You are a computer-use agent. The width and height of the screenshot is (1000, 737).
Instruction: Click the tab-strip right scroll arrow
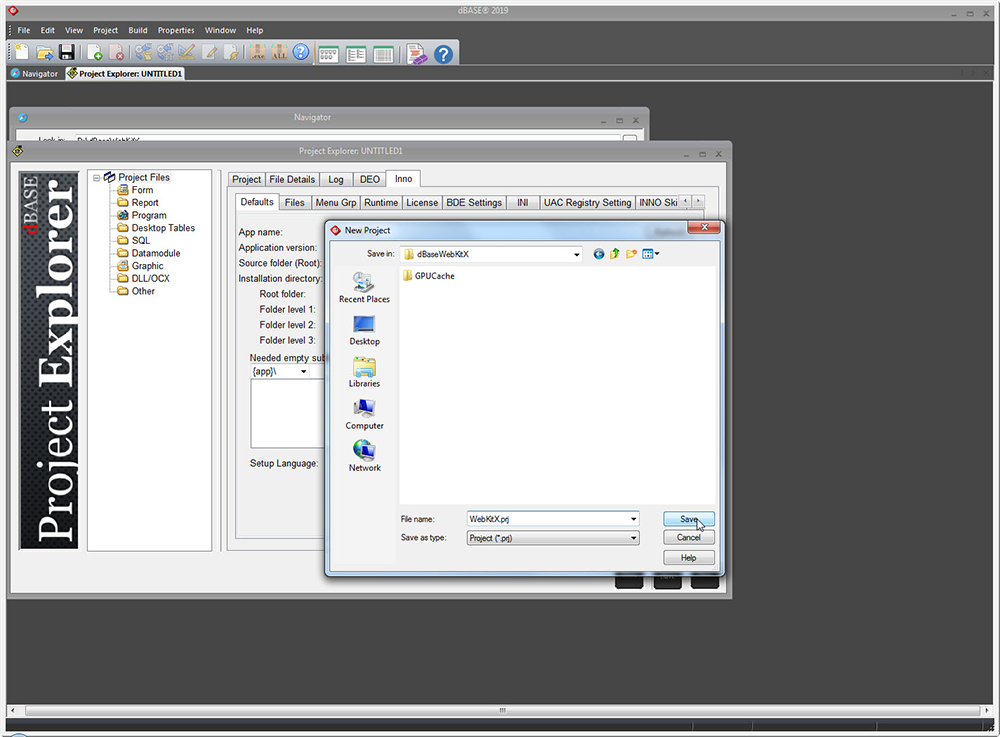698,201
